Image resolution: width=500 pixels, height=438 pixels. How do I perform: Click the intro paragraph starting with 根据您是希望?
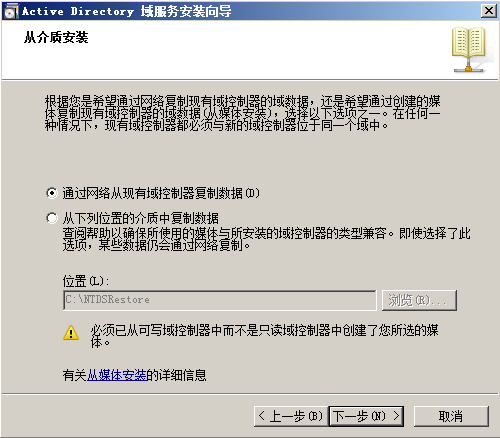point(243,113)
